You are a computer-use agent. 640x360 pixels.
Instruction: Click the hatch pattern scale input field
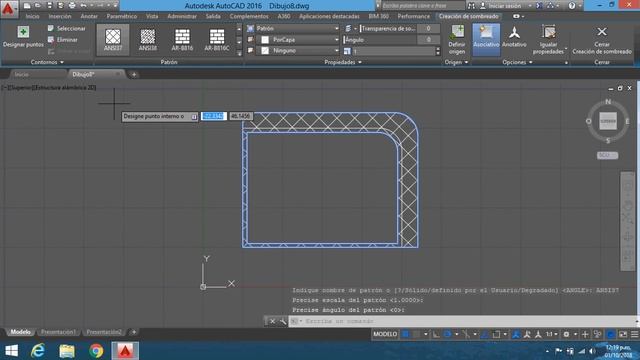(x=393, y=51)
